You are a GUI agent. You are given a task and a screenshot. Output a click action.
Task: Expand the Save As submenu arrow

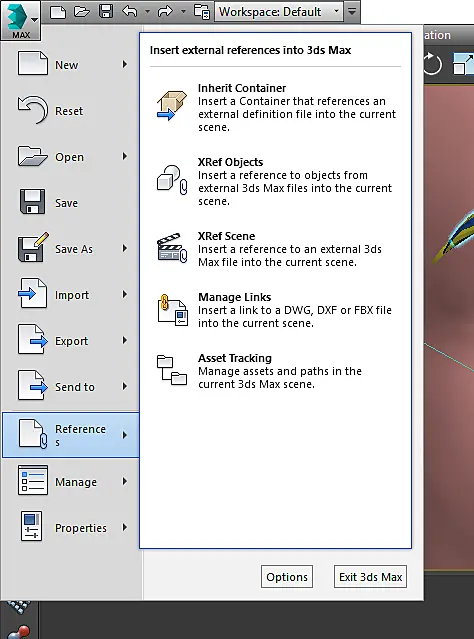click(125, 249)
